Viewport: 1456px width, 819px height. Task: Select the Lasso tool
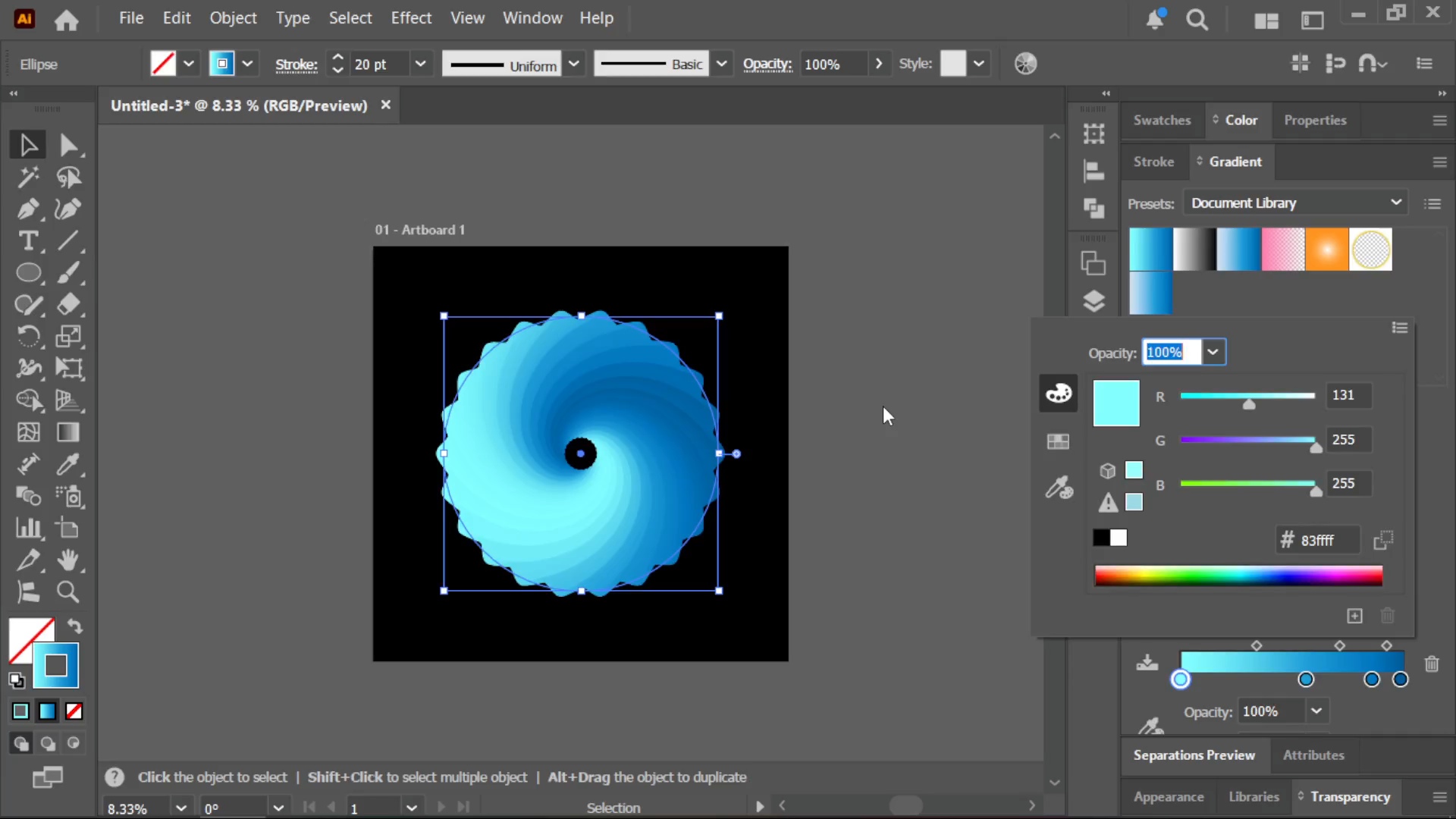[68, 177]
